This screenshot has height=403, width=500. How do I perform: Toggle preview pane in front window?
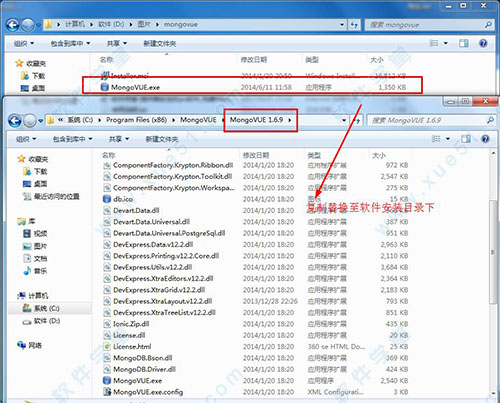(x=466, y=139)
